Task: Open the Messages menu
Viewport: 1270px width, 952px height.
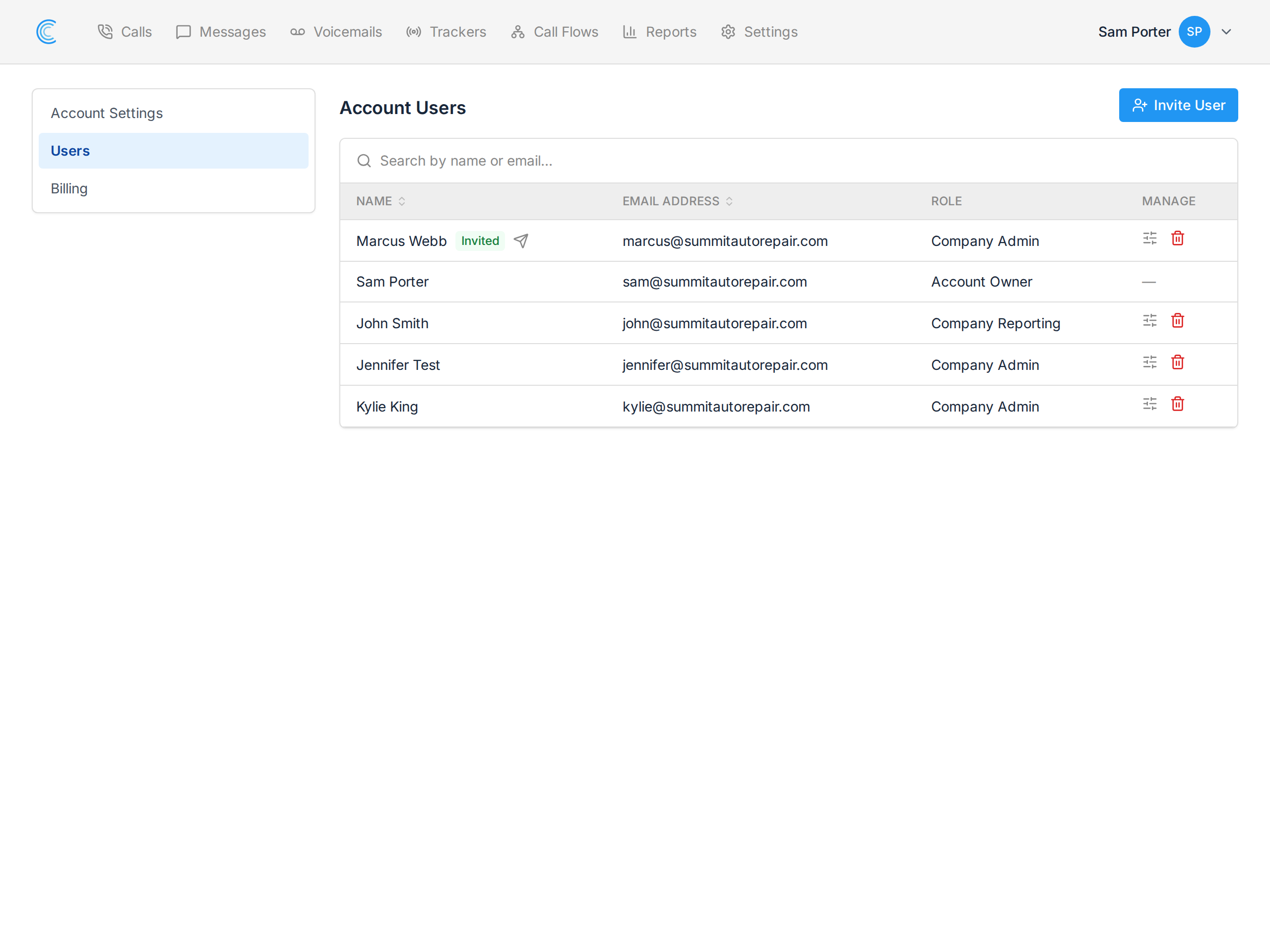Action: pos(221,32)
